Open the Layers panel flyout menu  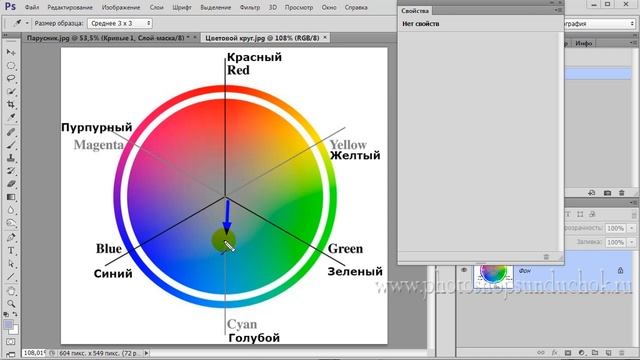(x=633, y=202)
